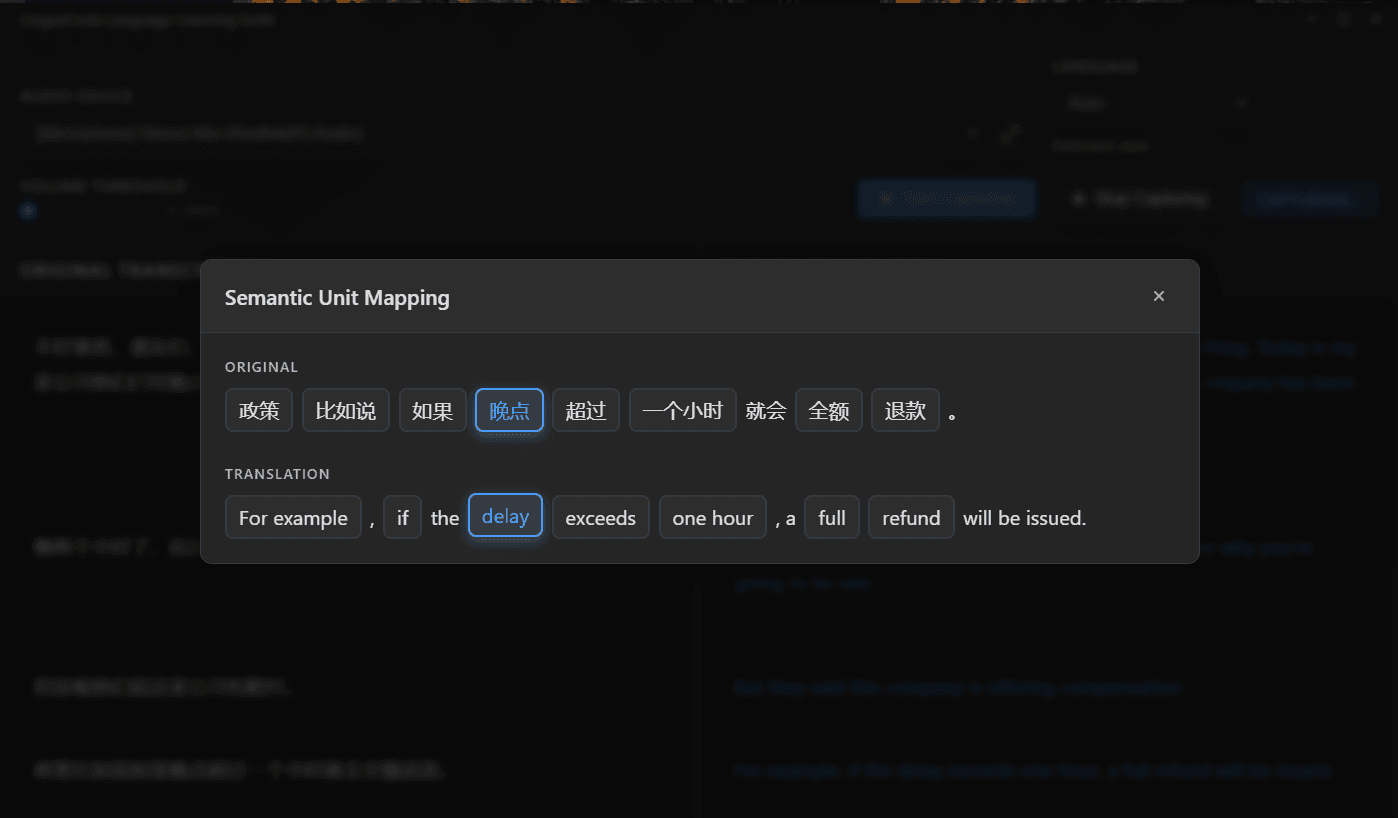Click the highlighted 晚点 chip
Screen dimensions: 1398x818
(509, 410)
